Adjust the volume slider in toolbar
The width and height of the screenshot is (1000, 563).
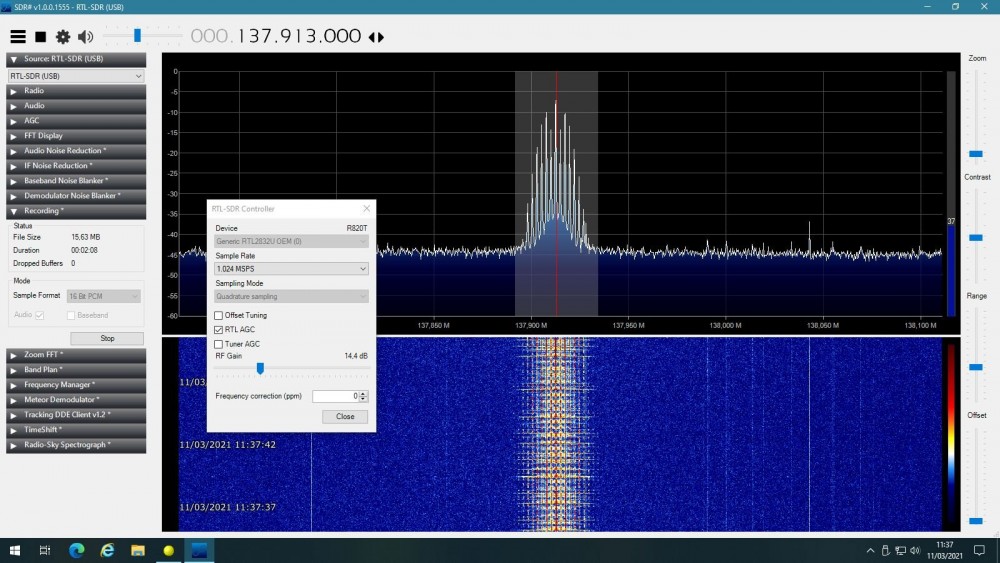click(x=137, y=36)
